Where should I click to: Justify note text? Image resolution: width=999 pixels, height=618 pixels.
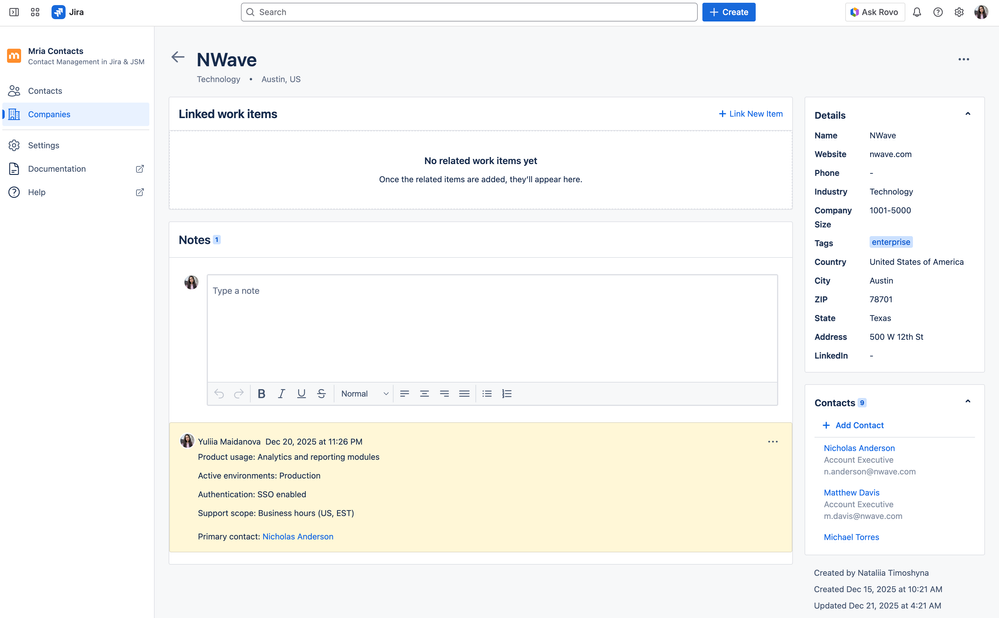coord(464,394)
